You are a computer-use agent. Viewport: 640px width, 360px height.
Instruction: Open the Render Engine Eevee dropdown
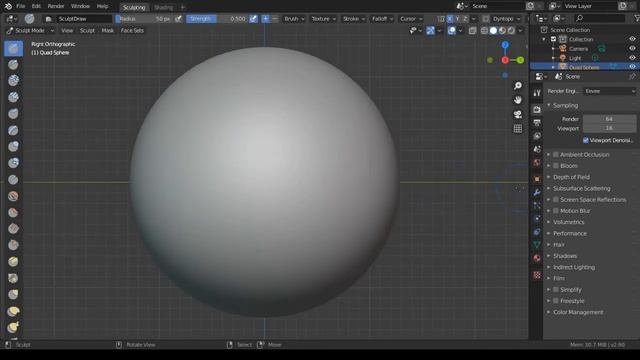coord(610,91)
